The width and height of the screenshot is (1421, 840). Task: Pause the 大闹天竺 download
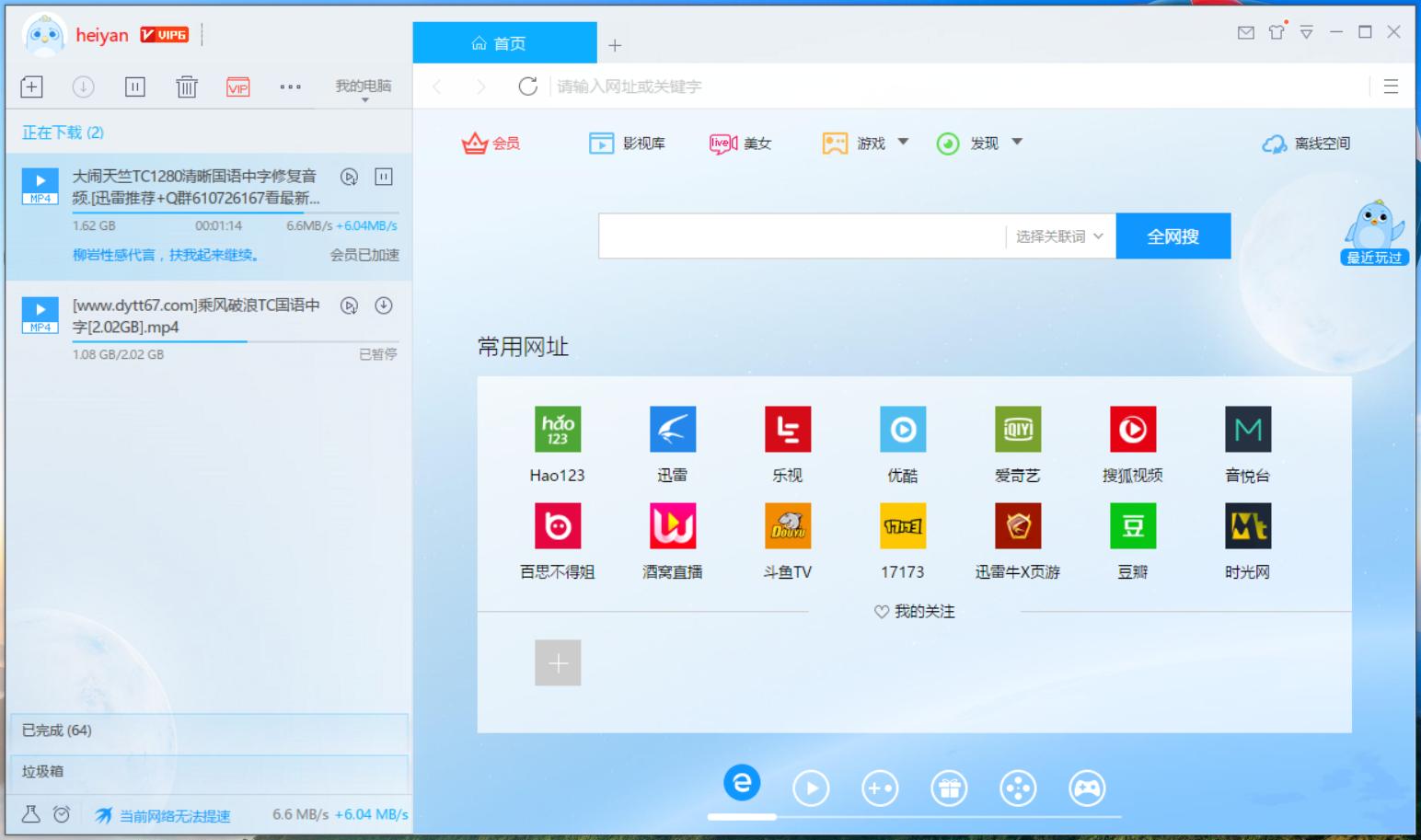tap(383, 177)
